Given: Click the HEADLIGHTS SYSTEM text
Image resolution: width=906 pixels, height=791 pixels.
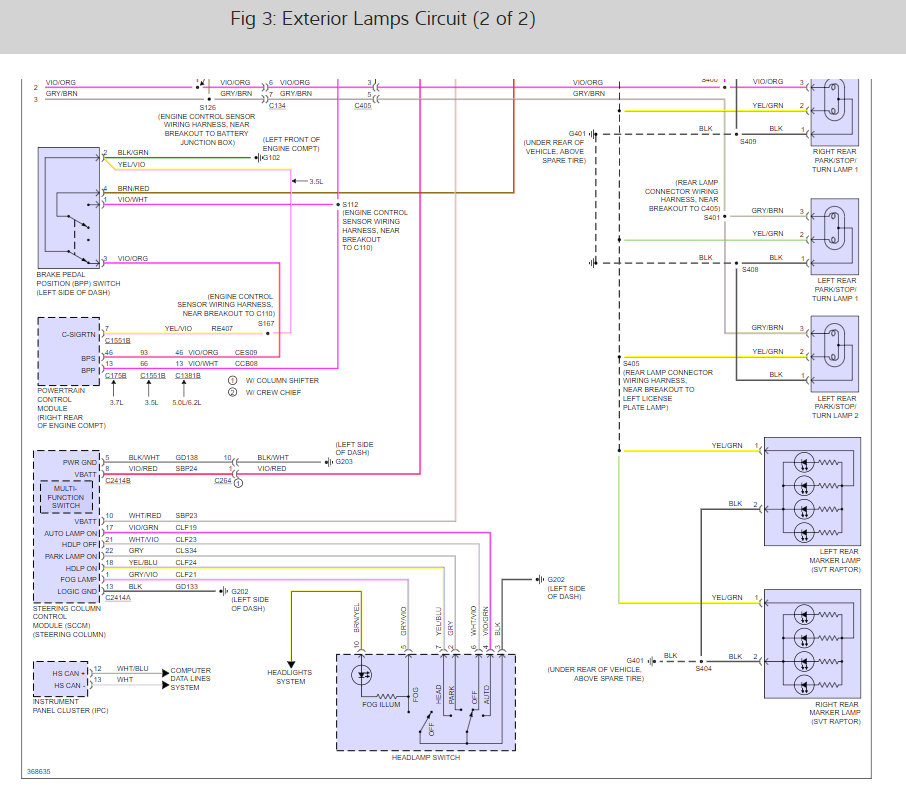Looking at the screenshot, I should click(289, 677).
